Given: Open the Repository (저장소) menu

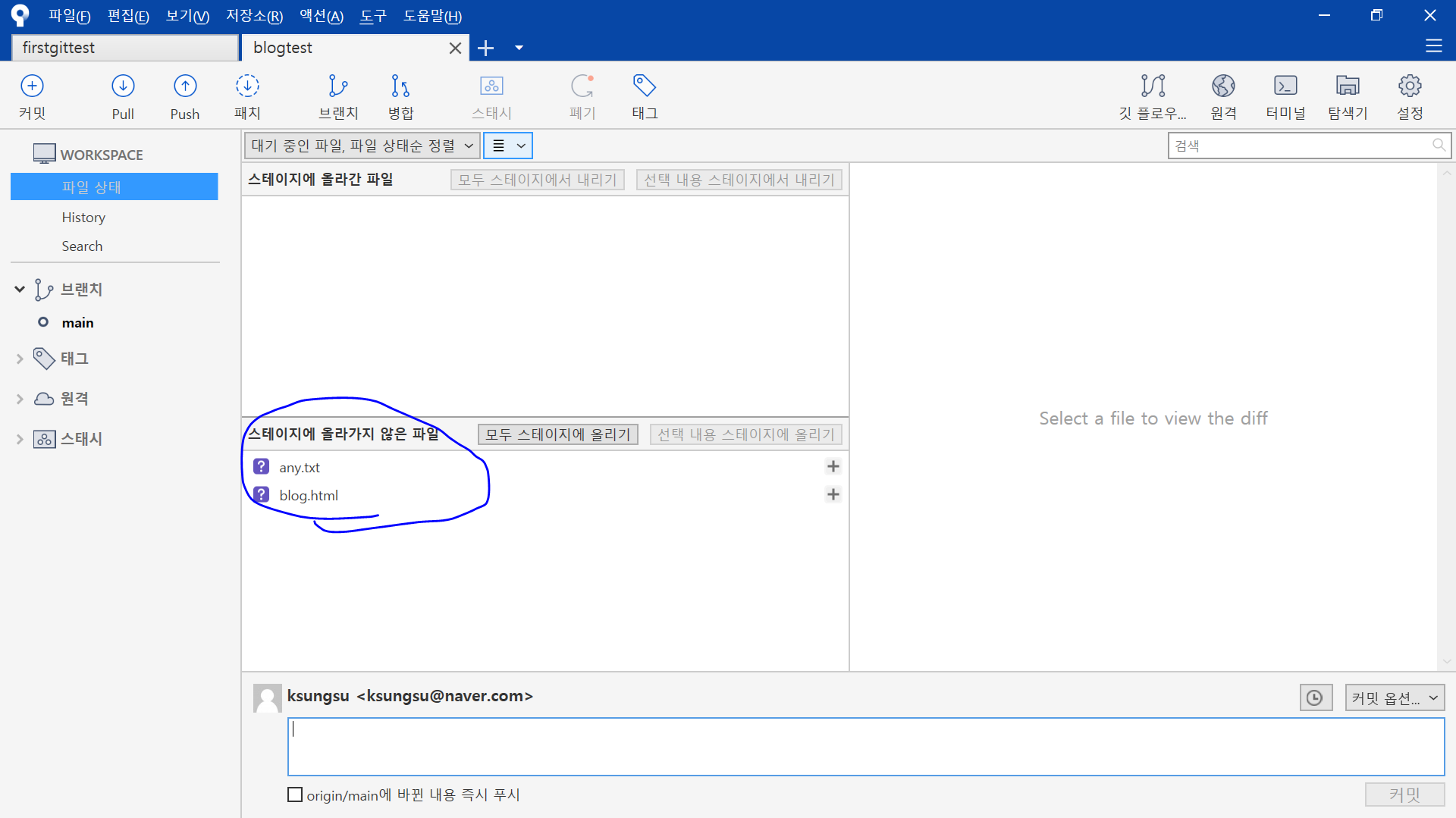Looking at the screenshot, I should (254, 16).
